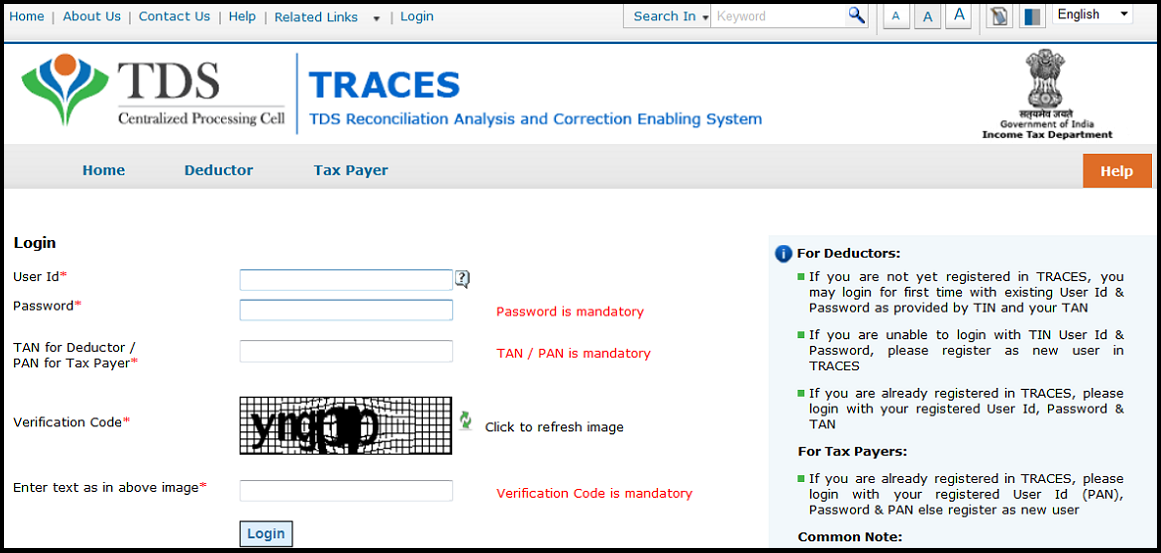Click the 'Click to refresh image' text
The height and width of the screenshot is (553, 1161).
tap(554, 427)
